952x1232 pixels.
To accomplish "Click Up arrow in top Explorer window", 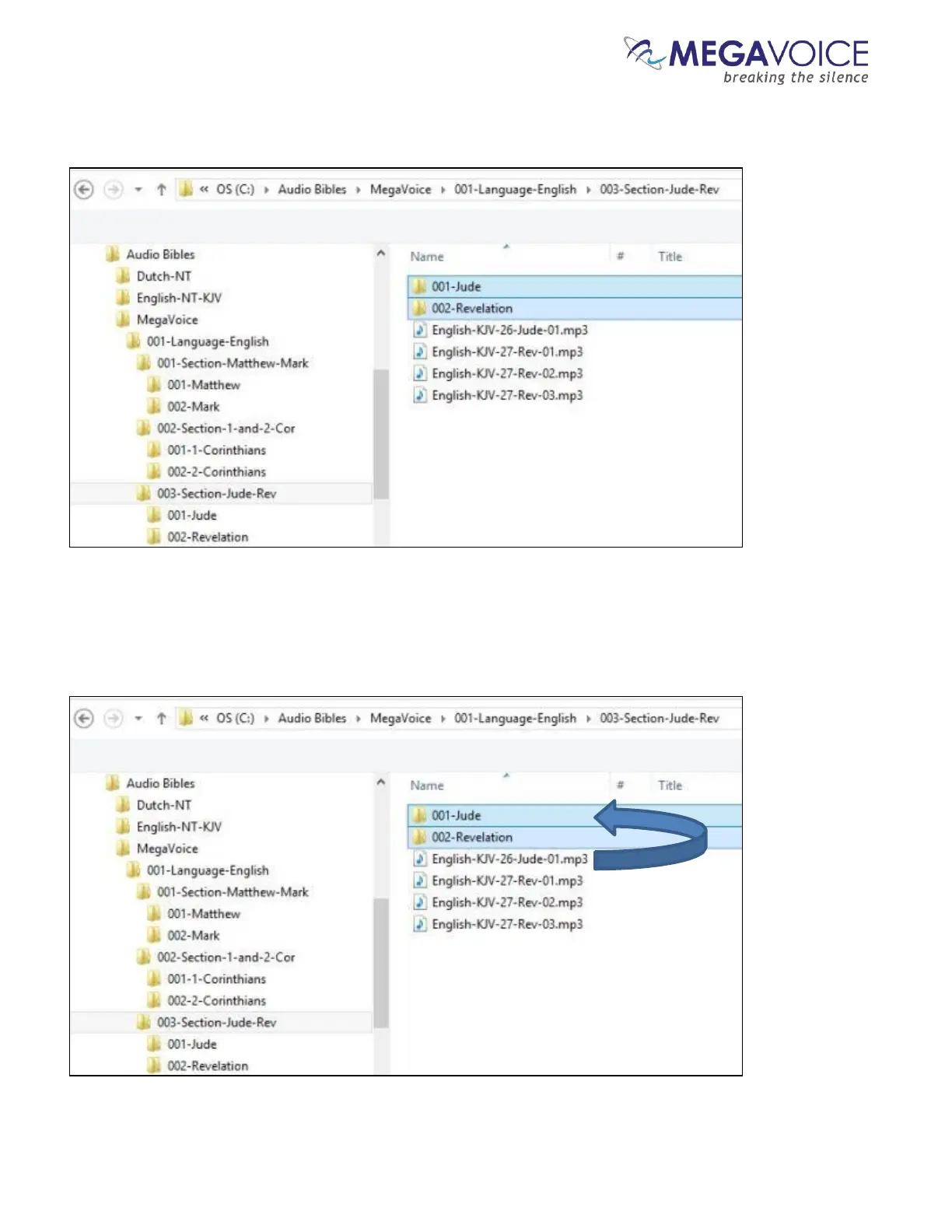I will 161,190.
